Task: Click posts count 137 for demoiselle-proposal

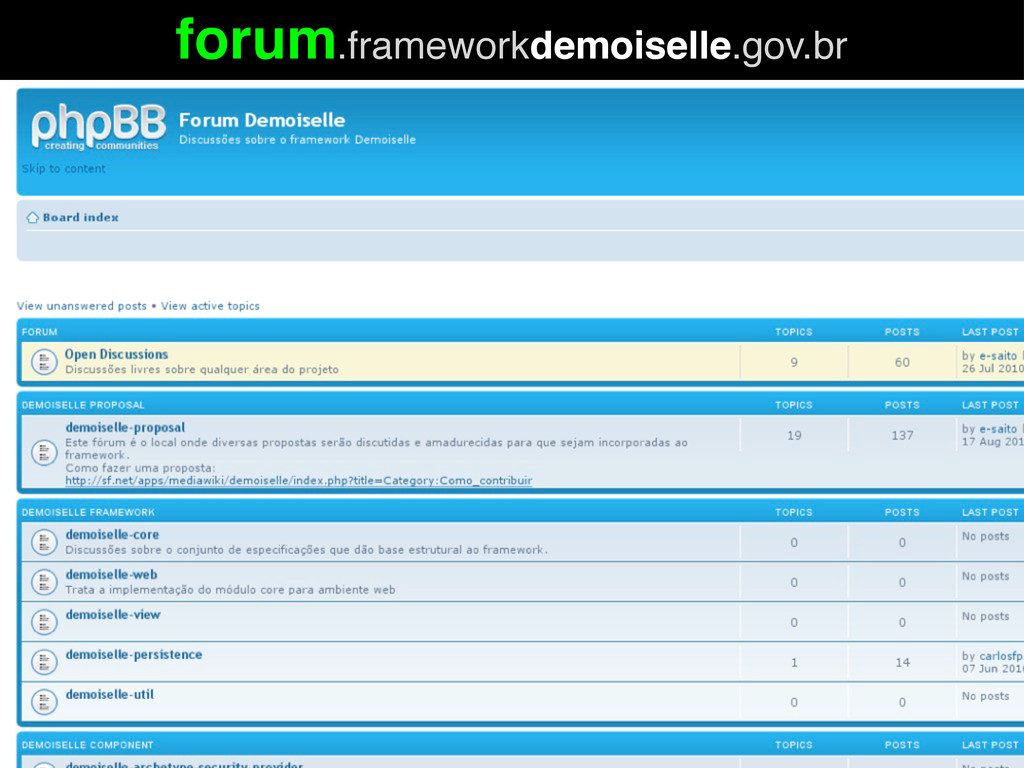Action: [902, 435]
